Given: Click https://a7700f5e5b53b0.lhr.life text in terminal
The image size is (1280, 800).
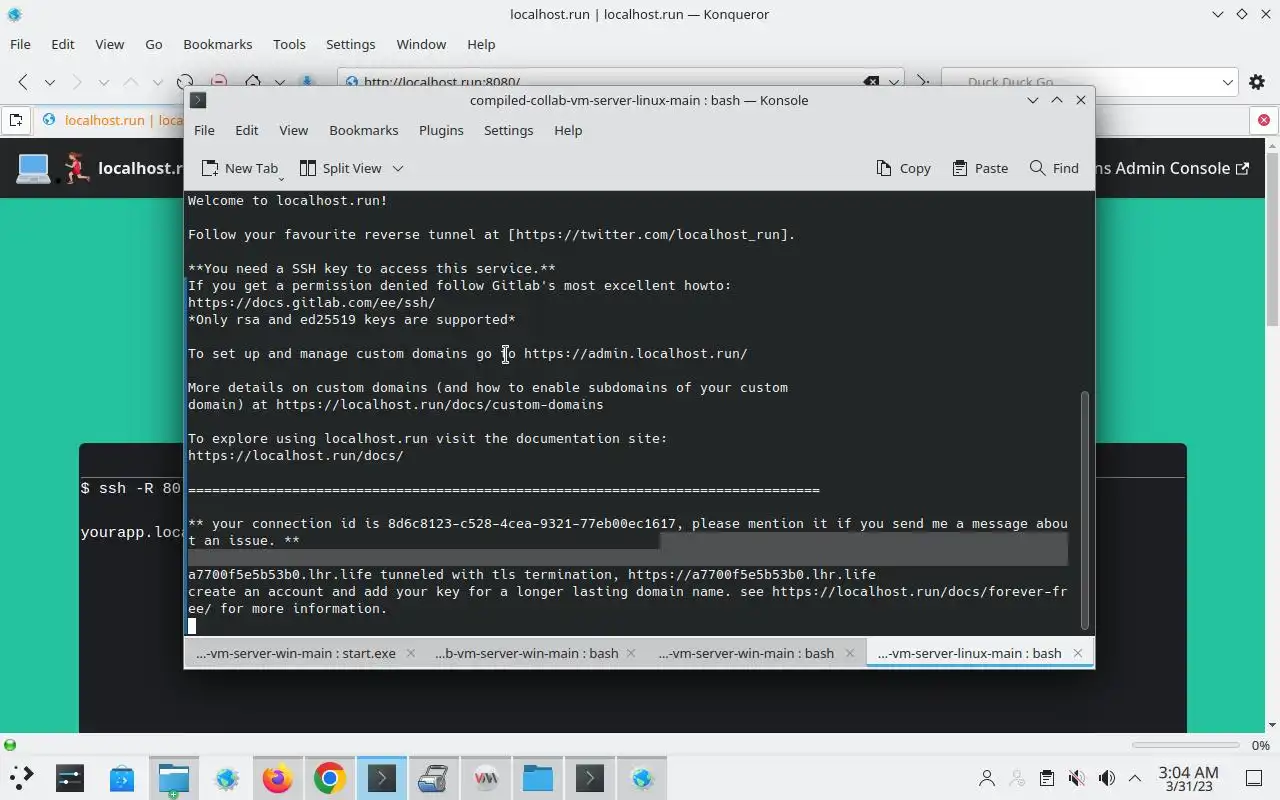Looking at the screenshot, I should [751, 574].
